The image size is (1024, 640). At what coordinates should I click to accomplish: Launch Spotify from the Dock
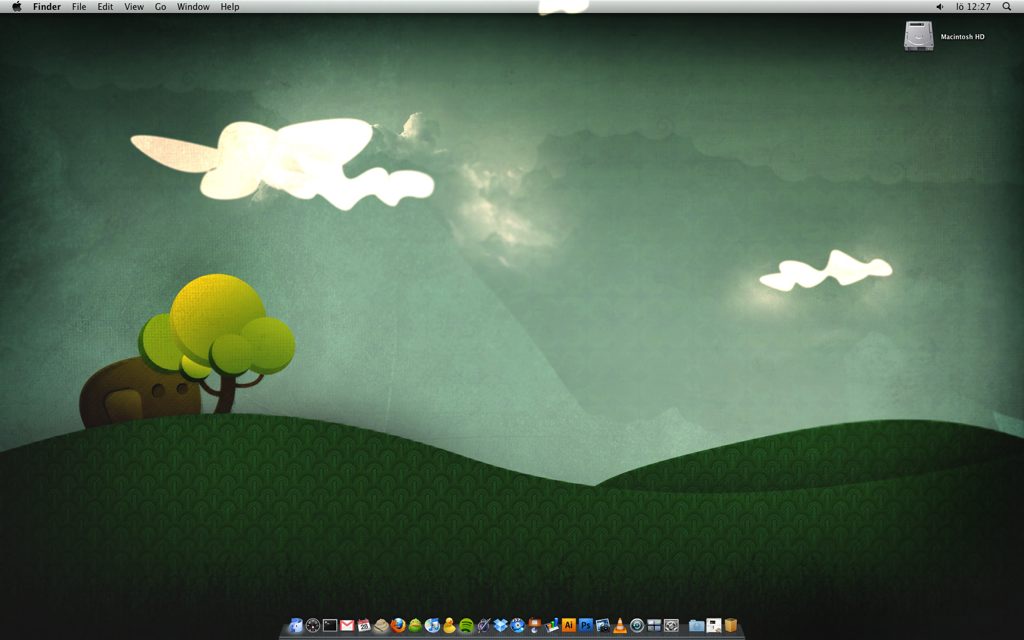click(x=466, y=625)
